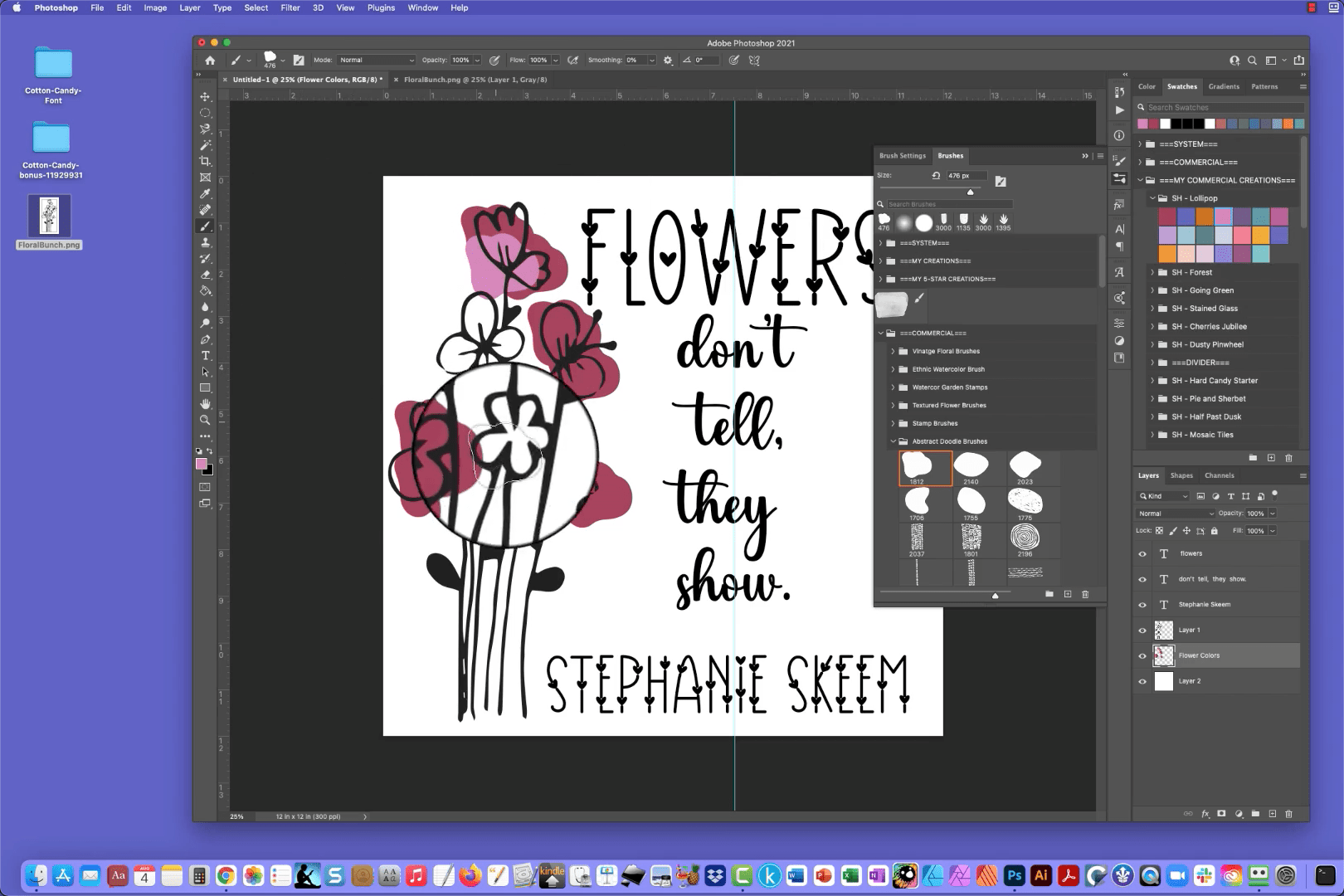Image resolution: width=1344 pixels, height=896 pixels.
Task: Select the Brush tool in toolbar
Action: pos(205,226)
